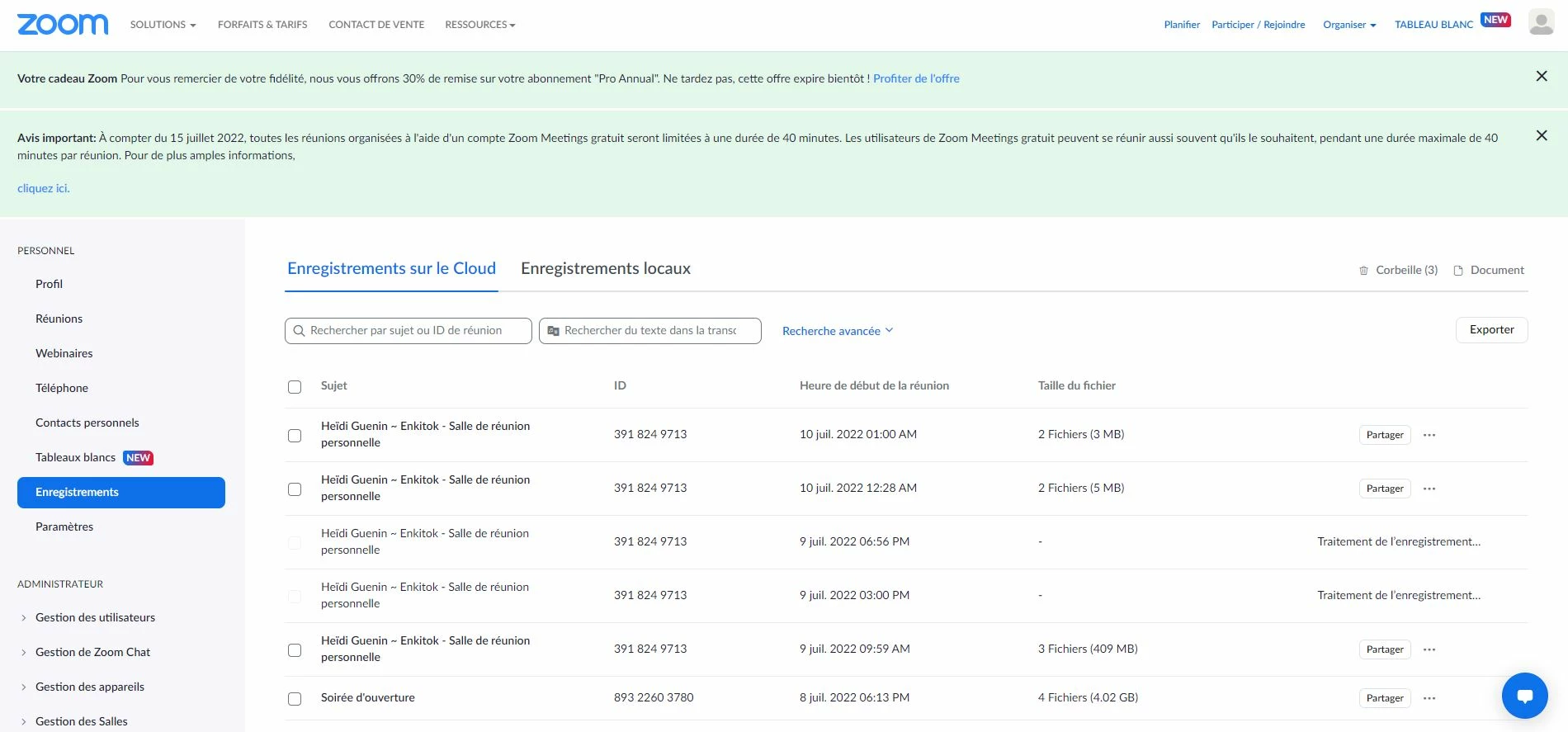Click the transcript search icon
Screen dimensions: 1568x732
click(554, 331)
